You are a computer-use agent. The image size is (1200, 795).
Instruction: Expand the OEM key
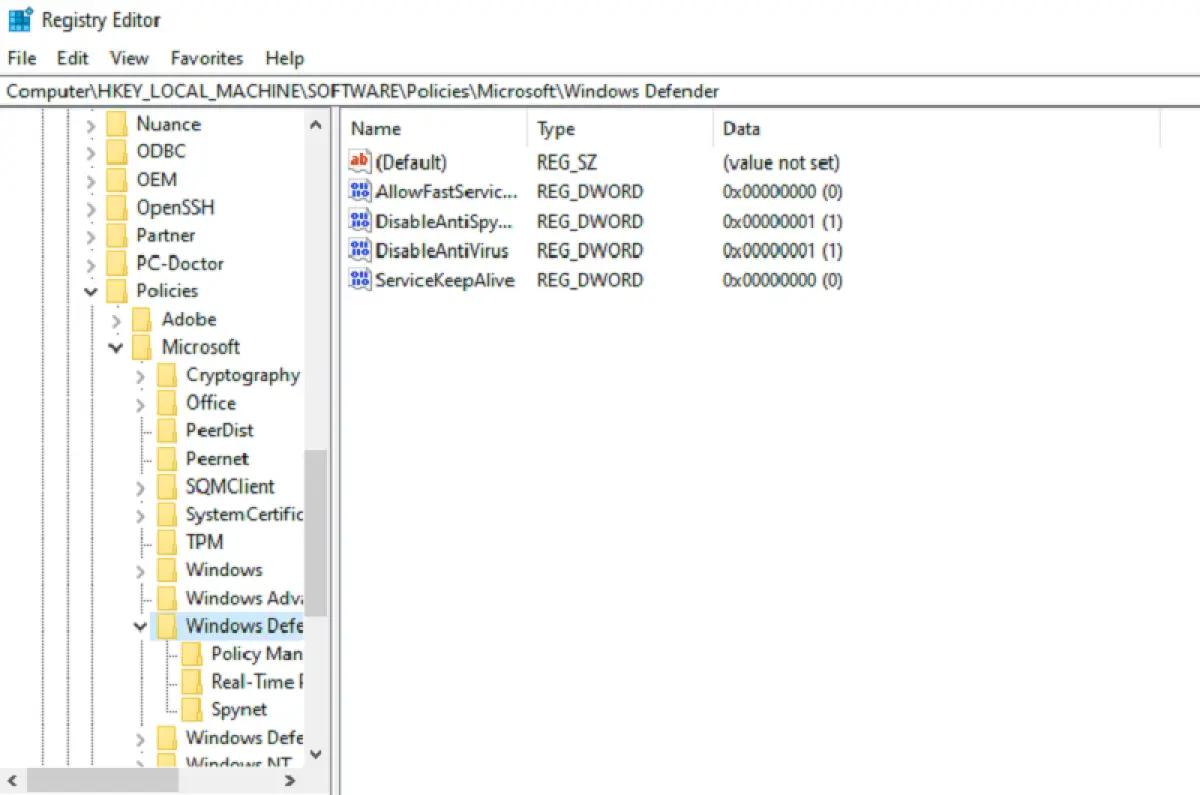tap(91, 181)
